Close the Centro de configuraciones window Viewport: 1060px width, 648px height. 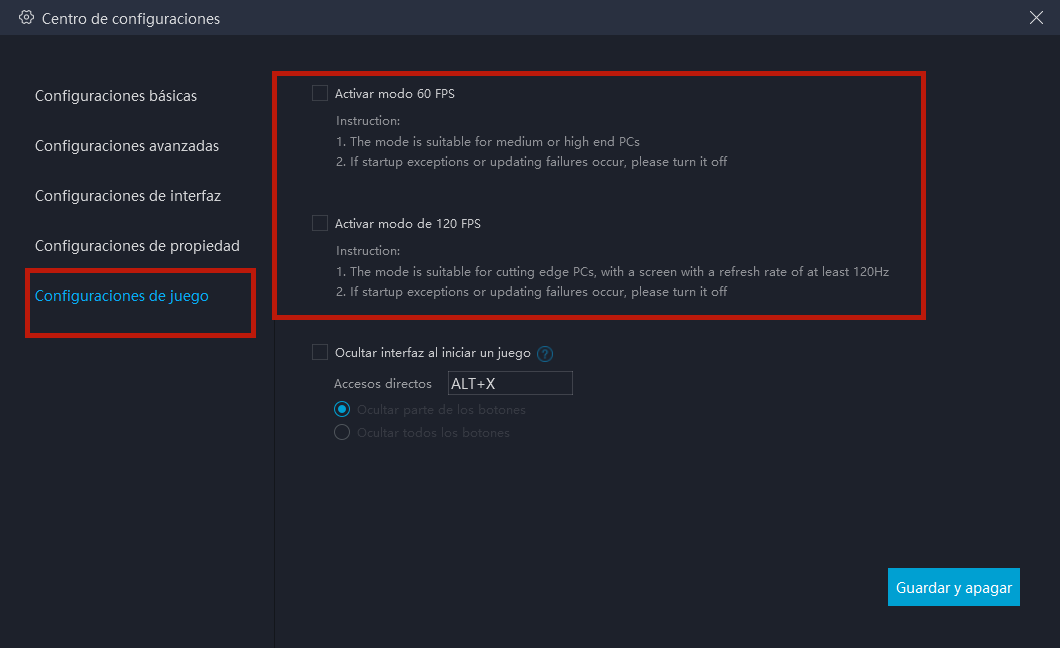click(1036, 17)
